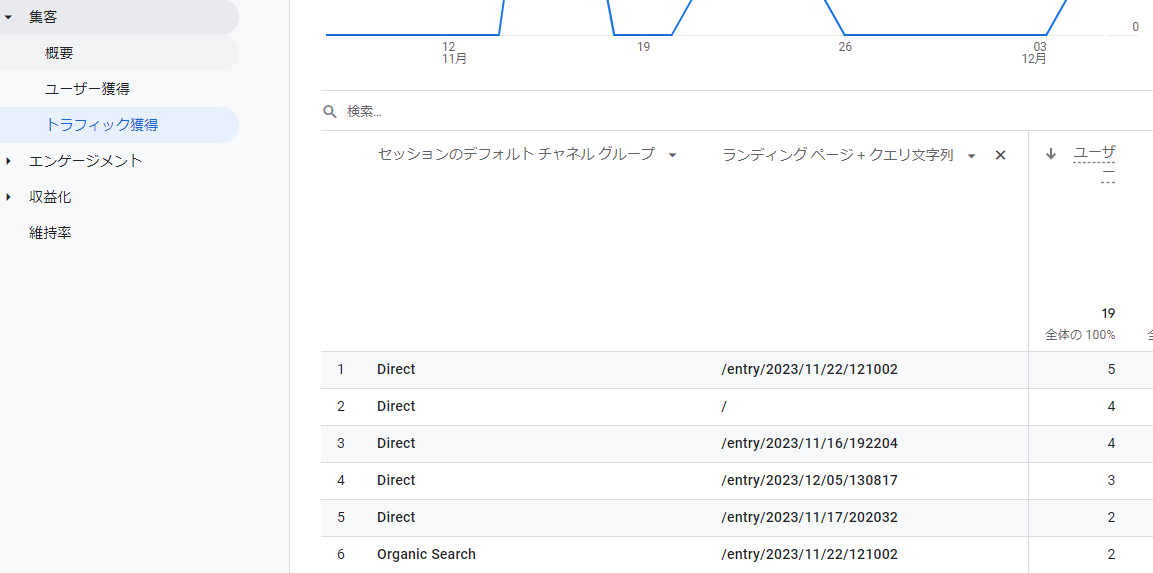1153x573 pixels.
Task: Open the エンゲージメント menu label
Action: [x=85, y=161]
